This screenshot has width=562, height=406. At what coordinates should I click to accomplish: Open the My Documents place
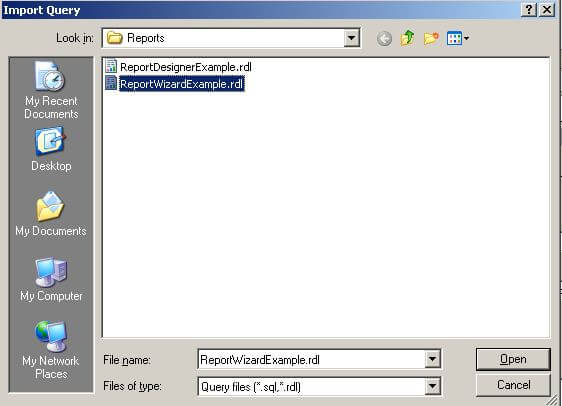click(x=51, y=214)
